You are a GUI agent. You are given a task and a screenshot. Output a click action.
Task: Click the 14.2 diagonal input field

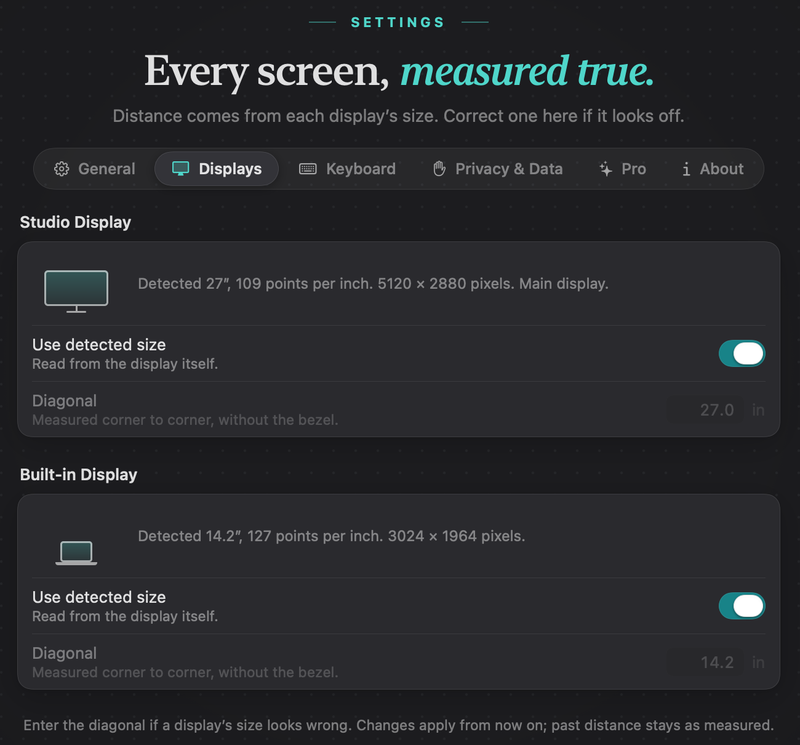pyautogui.click(x=705, y=662)
